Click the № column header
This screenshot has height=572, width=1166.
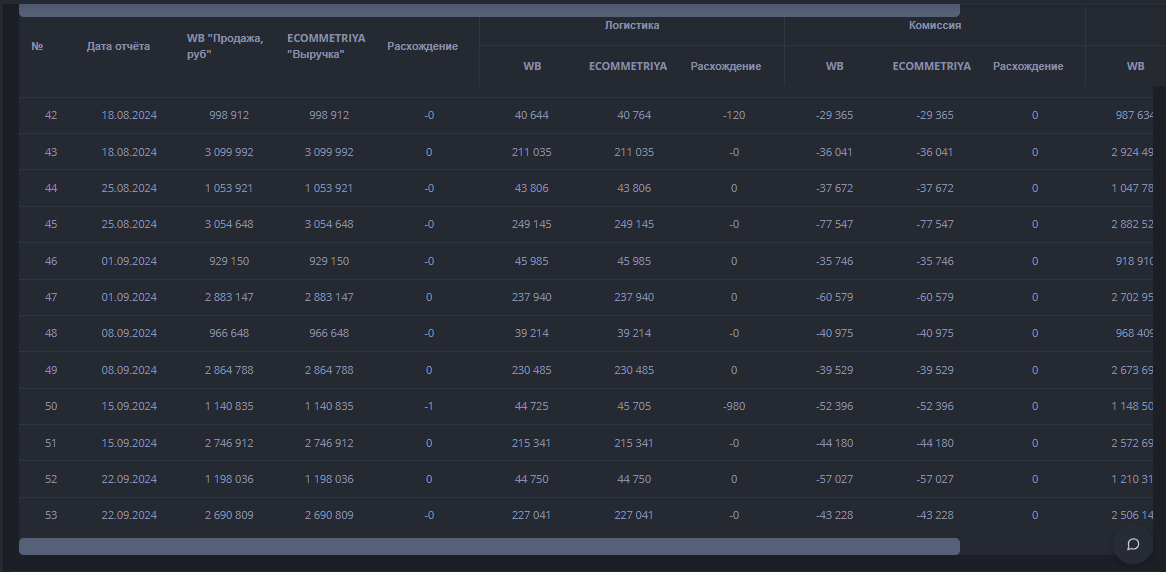pos(37,46)
